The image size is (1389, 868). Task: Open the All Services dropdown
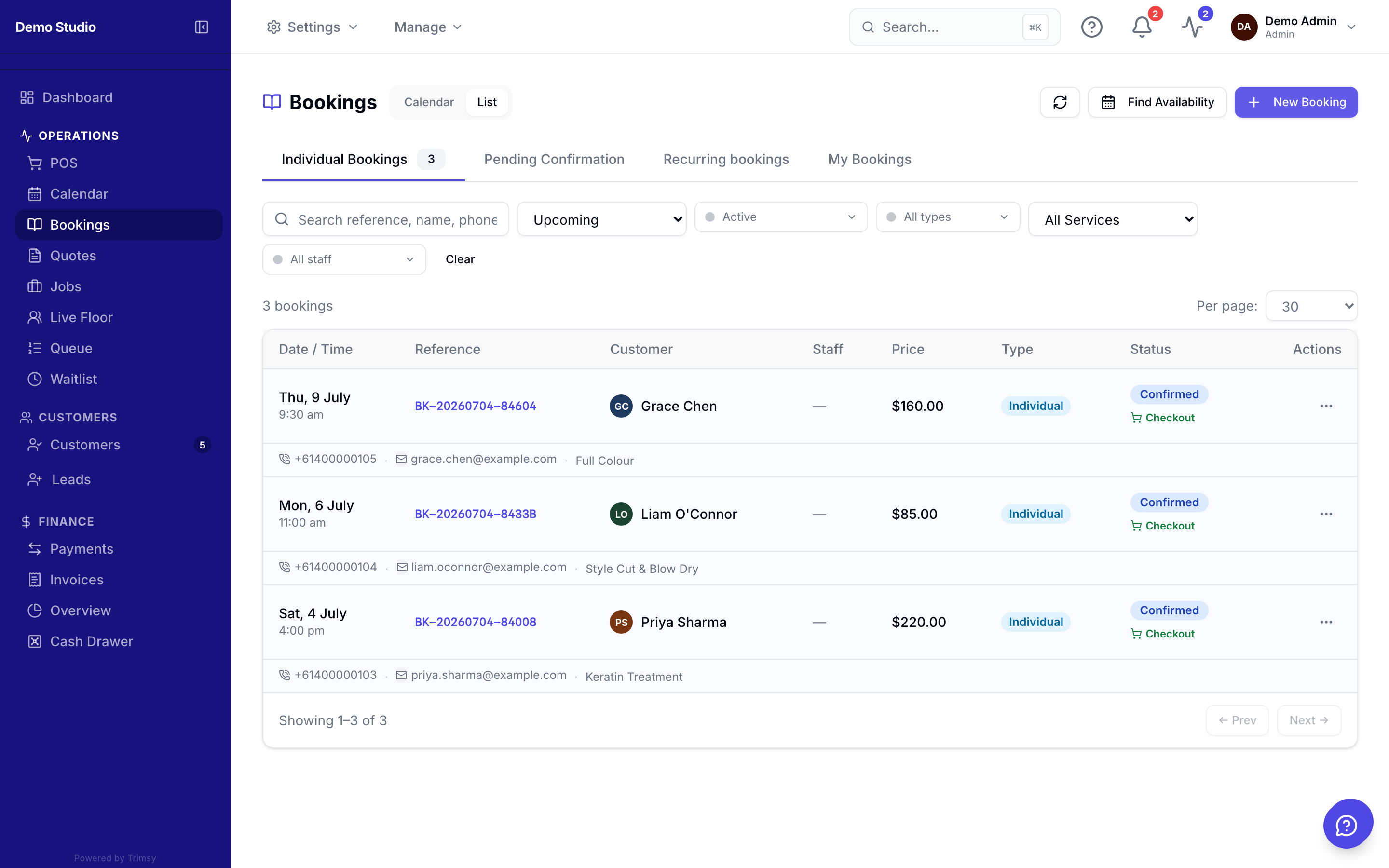pos(1112,219)
